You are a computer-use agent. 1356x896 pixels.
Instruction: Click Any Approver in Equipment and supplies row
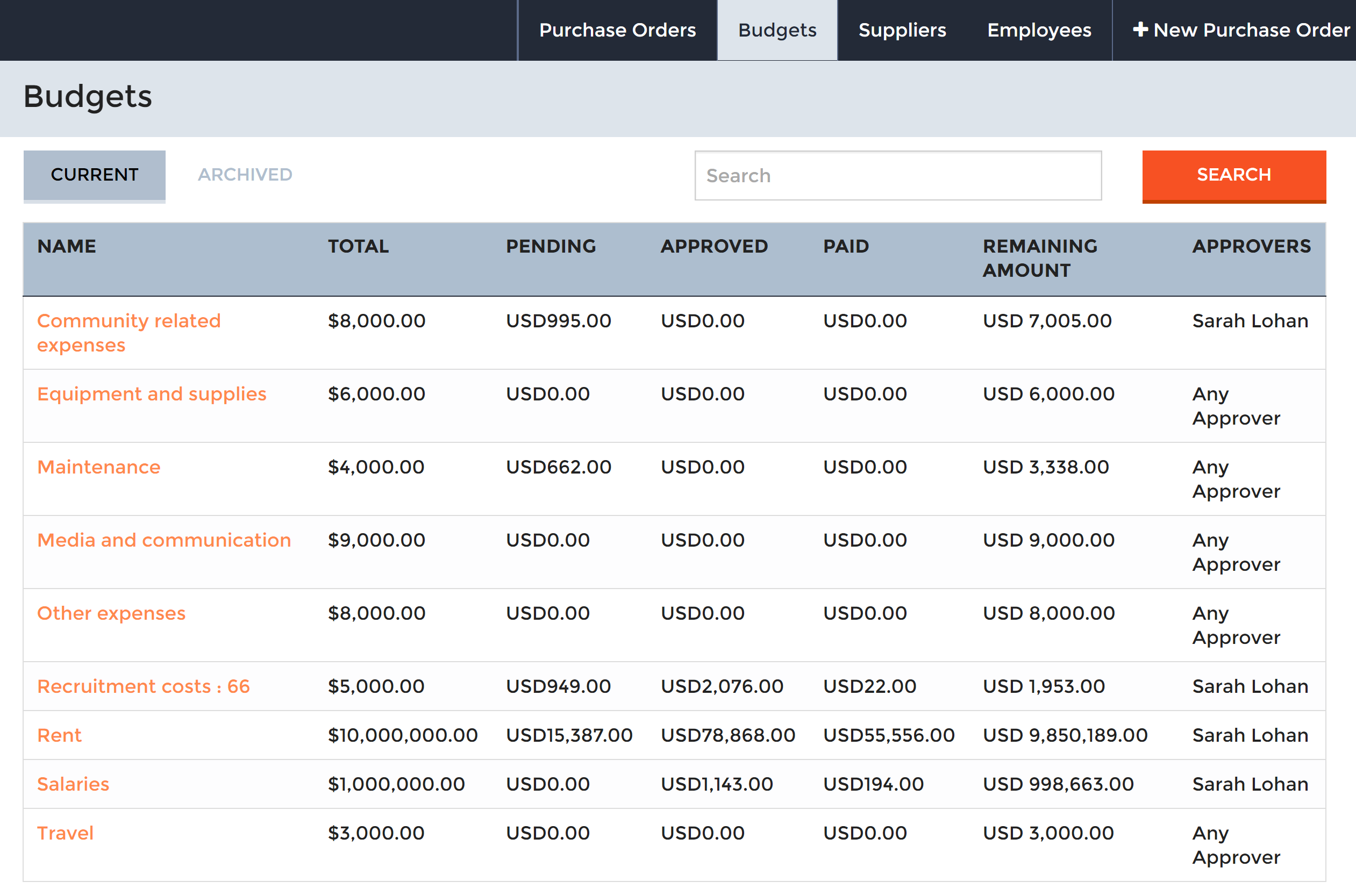(x=1236, y=406)
